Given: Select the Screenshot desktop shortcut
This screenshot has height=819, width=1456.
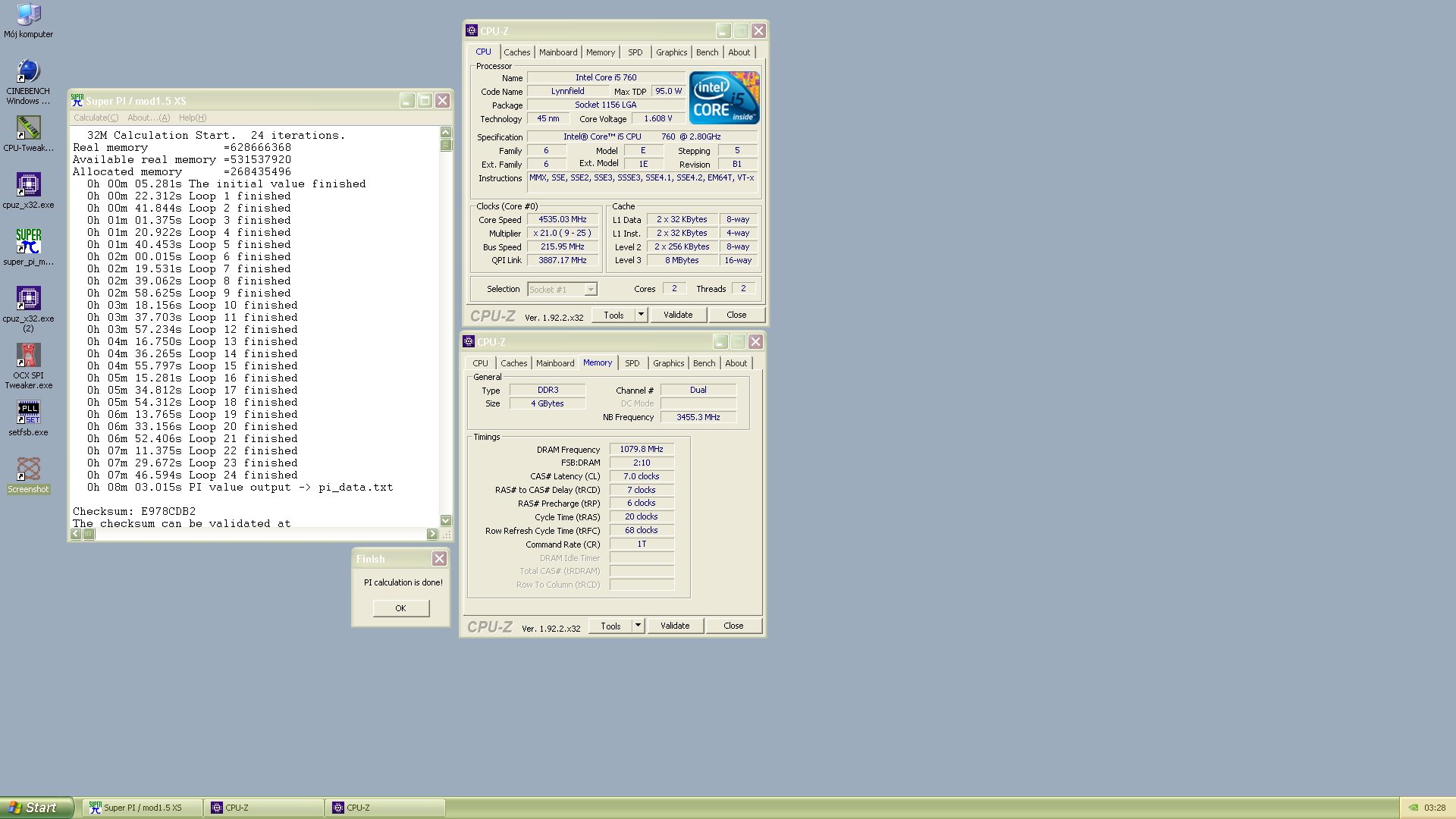Looking at the screenshot, I should pos(28,475).
